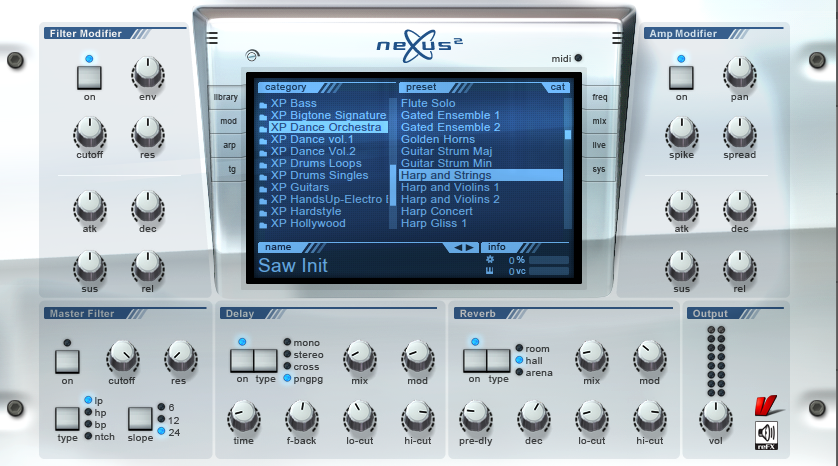Select the hp filter type option
Image resolution: width=838 pixels, height=466 pixels.
95,413
